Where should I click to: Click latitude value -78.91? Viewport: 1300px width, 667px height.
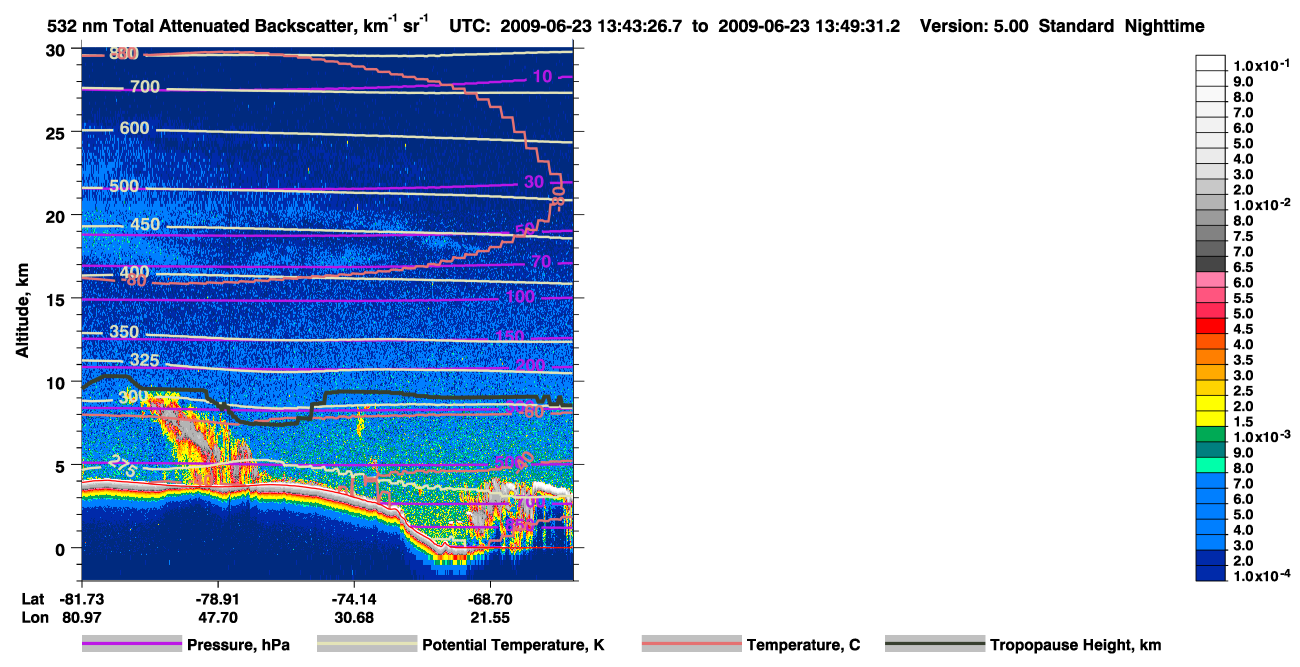(x=219, y=598)
